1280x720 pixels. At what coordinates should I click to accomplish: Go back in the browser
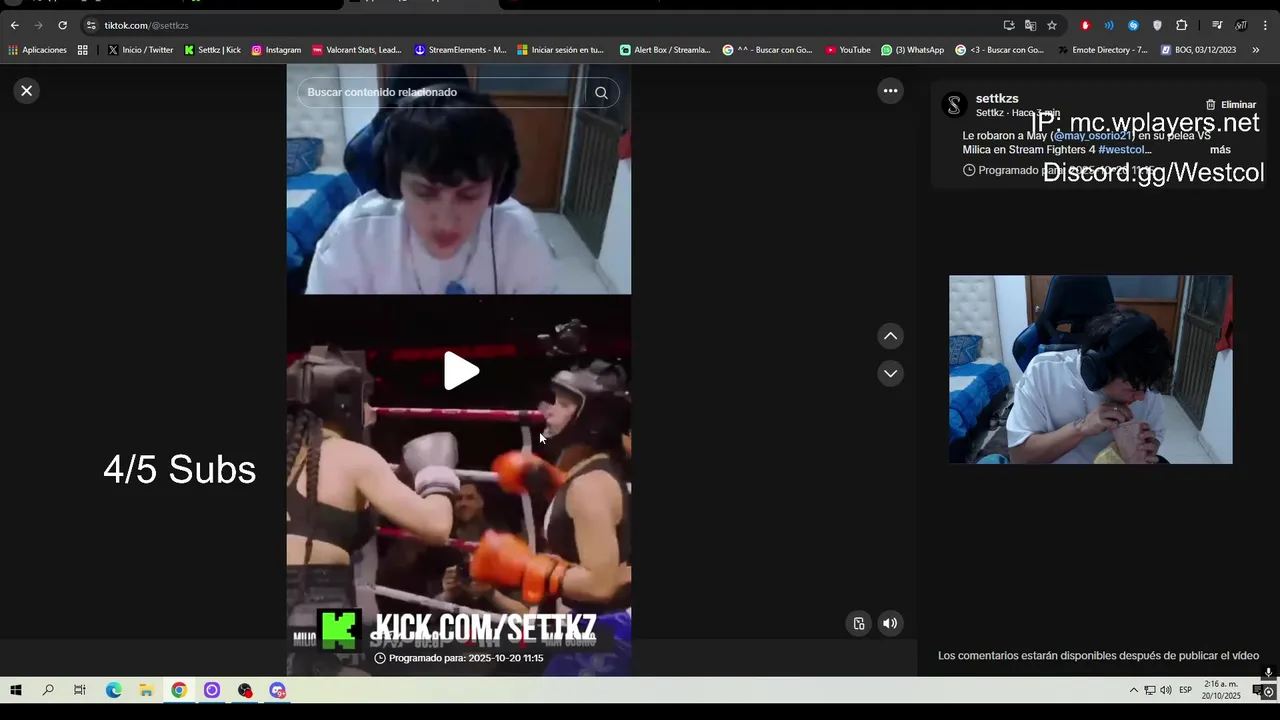[x=14, y=25]
